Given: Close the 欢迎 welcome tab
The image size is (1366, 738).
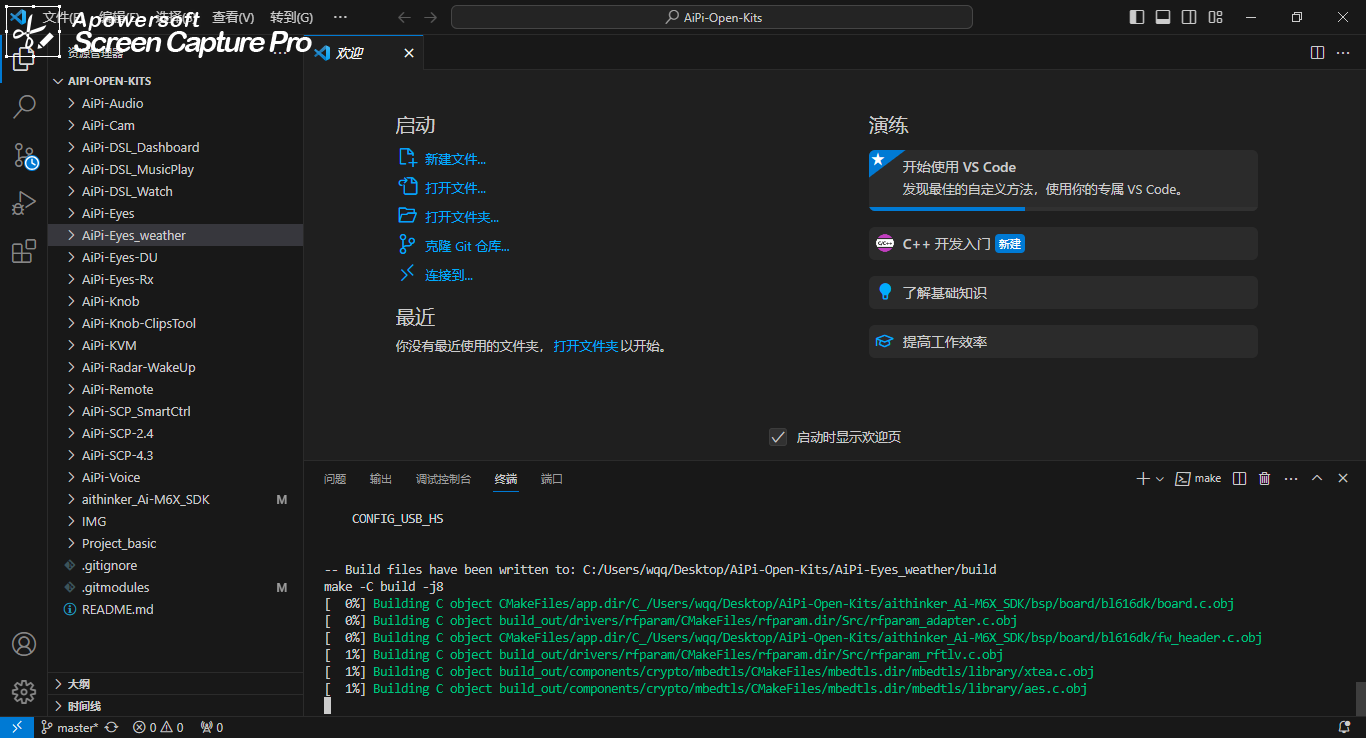Looking at the screenshot, I should coord(409,53).
